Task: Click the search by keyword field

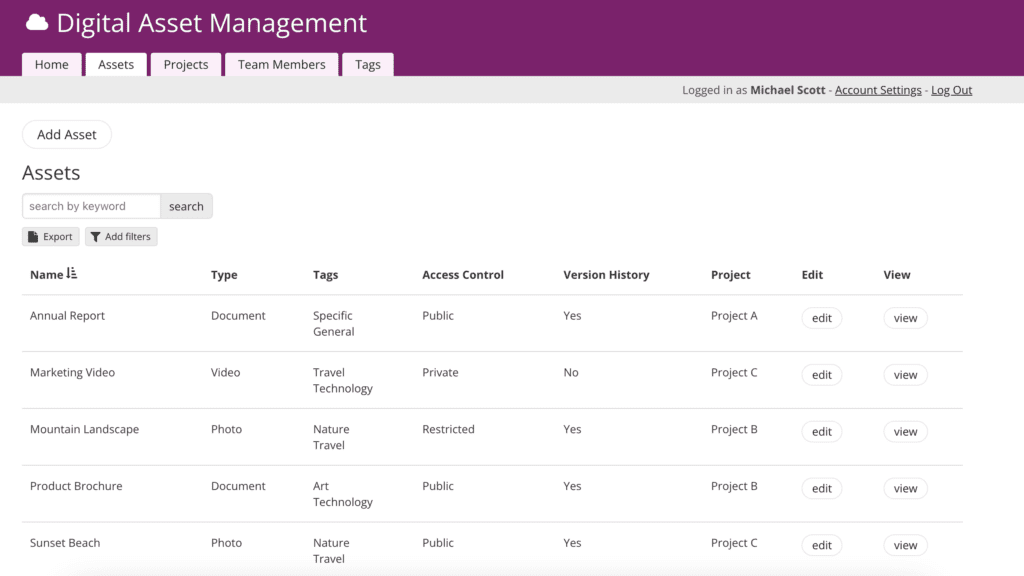Action: click(91, 206)
